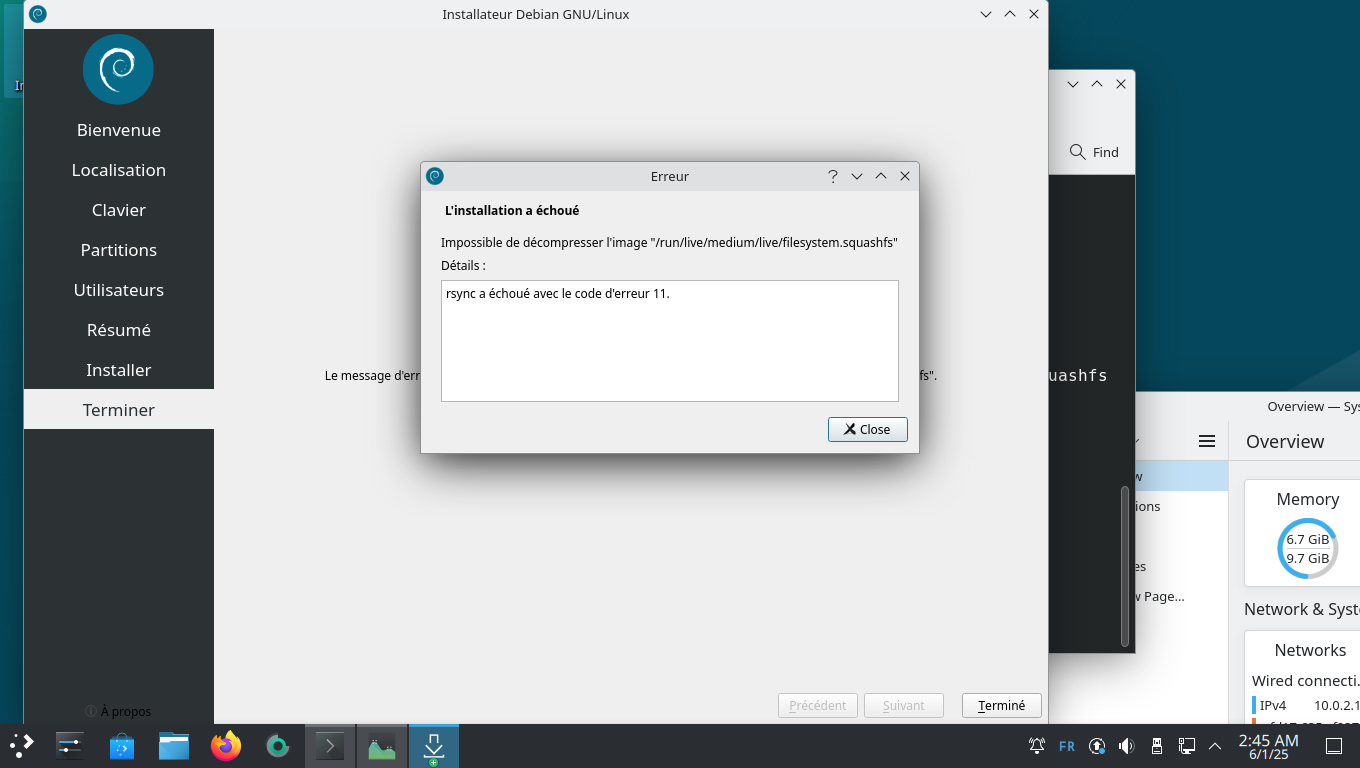Click the "Impossible de décompresser l'image" message
The image size is (1360, 768).
point(669,243)
